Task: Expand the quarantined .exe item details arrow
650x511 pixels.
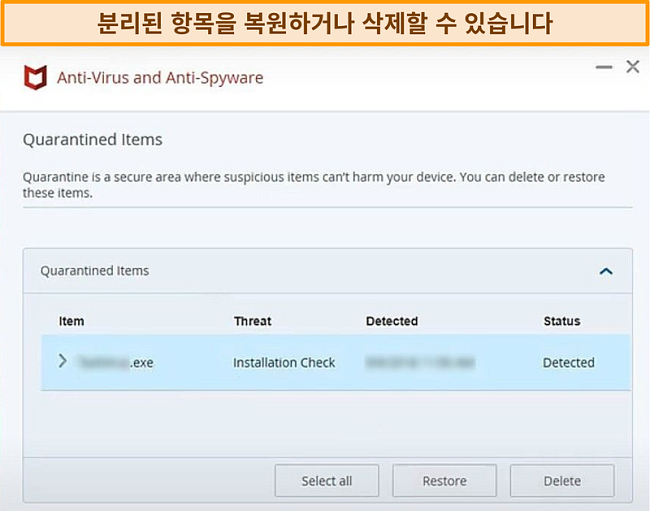Action: pos(62,361)
